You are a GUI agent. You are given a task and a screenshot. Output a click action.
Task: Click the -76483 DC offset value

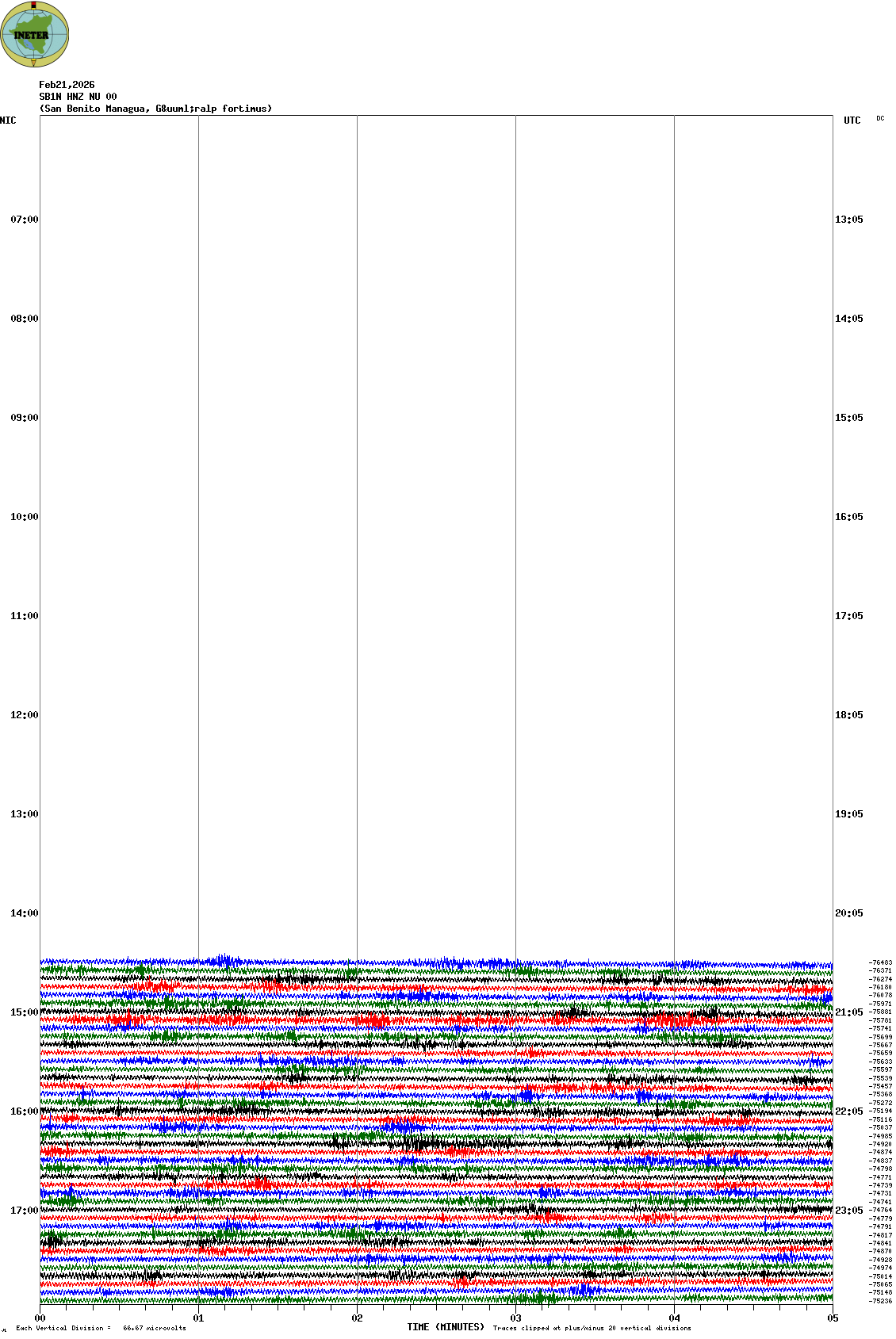tap(880, 962)
